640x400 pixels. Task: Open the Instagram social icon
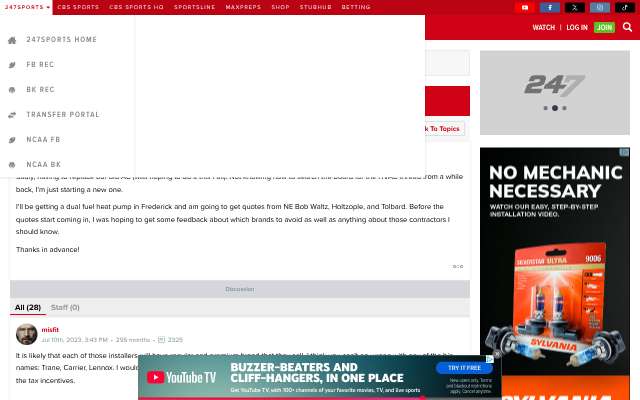600,7
